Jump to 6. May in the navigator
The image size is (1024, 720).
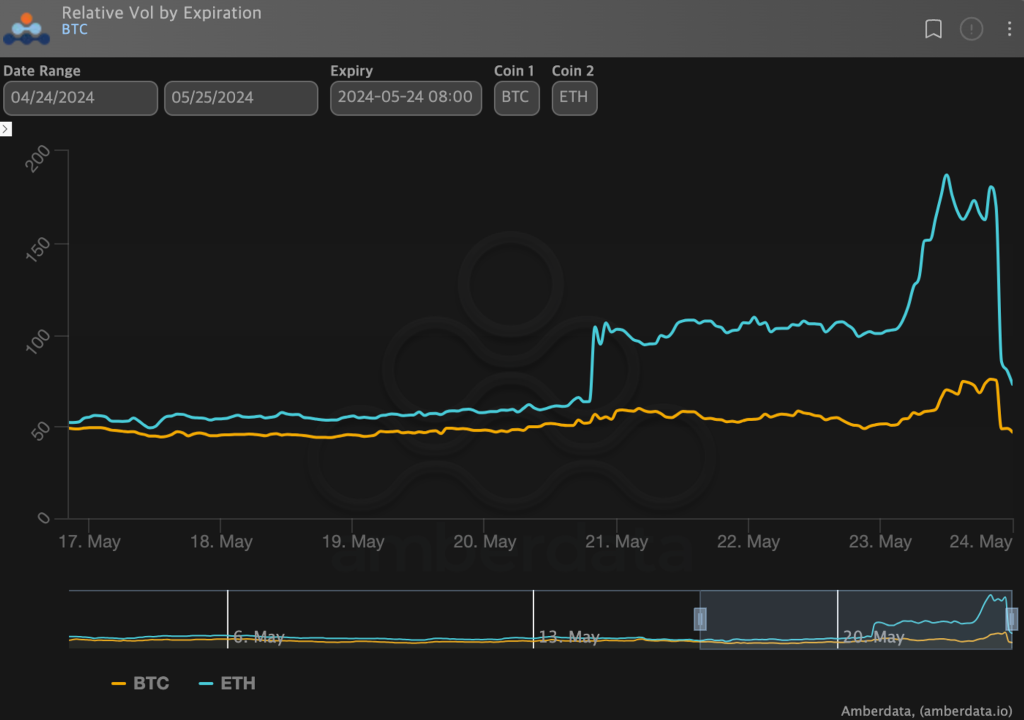(258, 637)
